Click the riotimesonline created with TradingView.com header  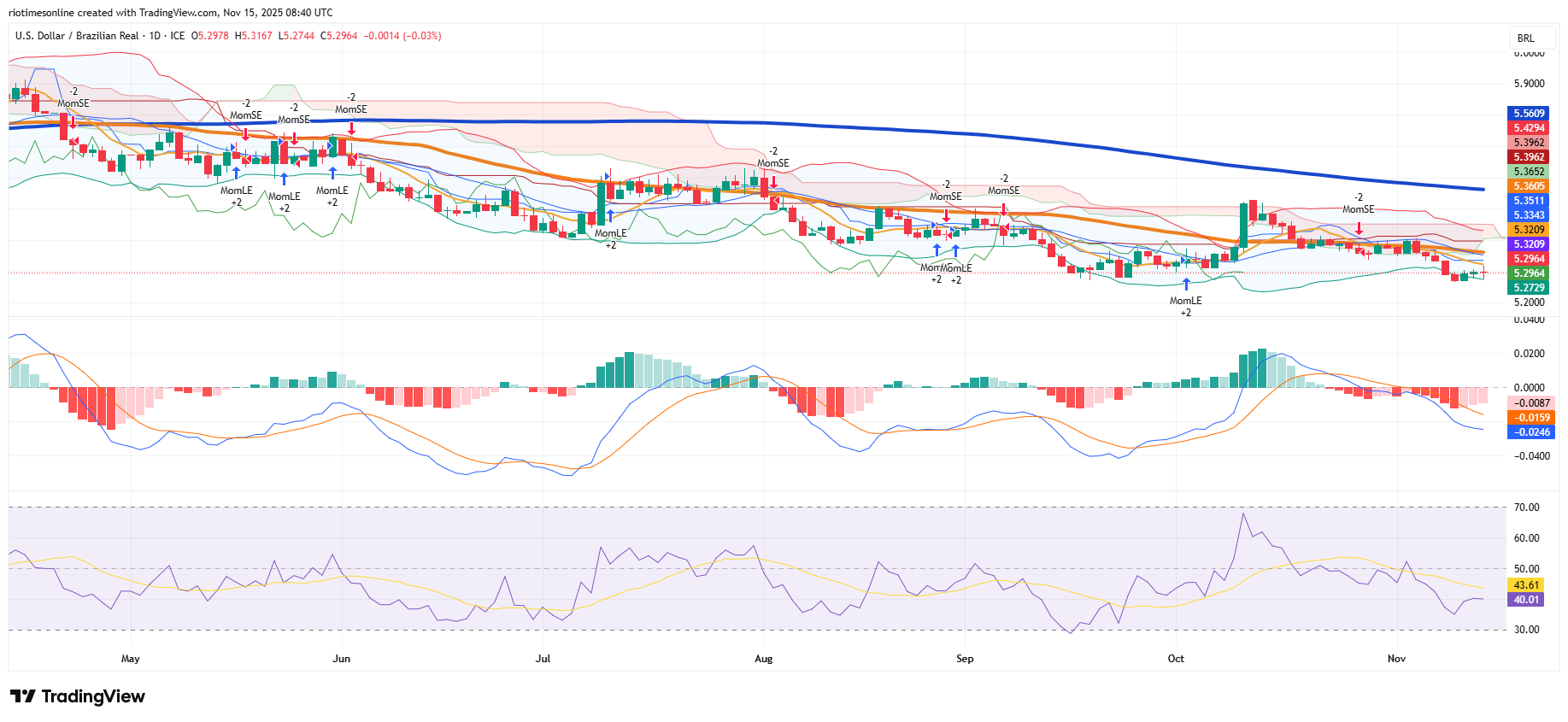tap(171, 13)
